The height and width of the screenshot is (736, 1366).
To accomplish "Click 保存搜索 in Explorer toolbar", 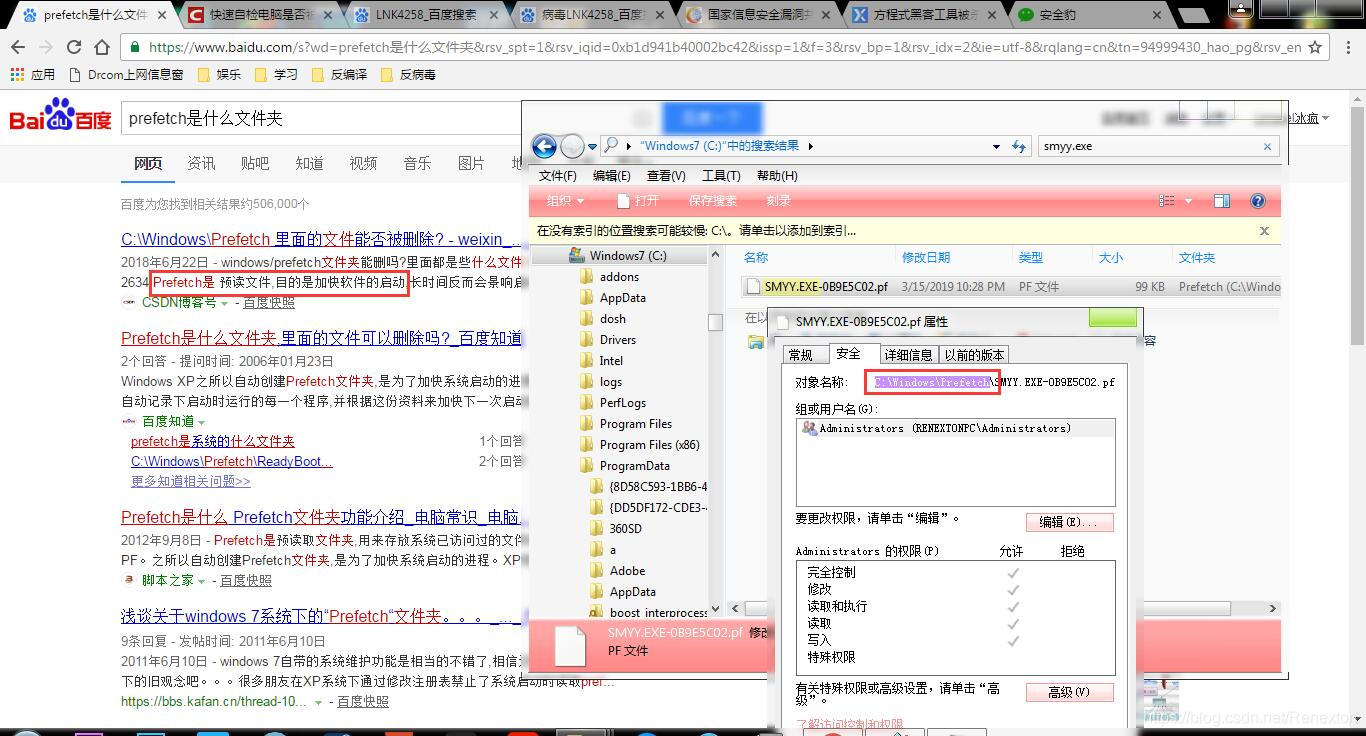I will pyautogui.click(x=713, y=200).
